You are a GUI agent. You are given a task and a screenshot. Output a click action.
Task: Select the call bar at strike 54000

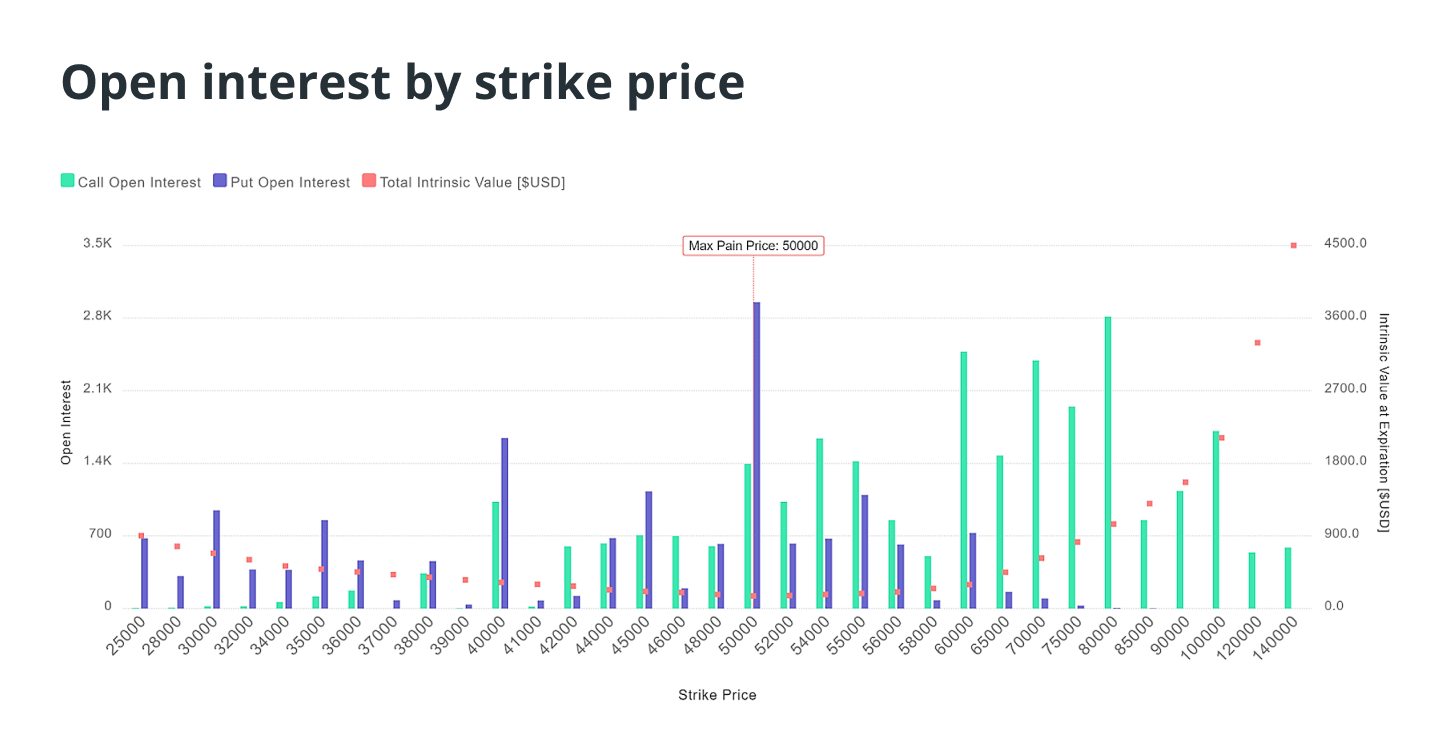[820, 523]
